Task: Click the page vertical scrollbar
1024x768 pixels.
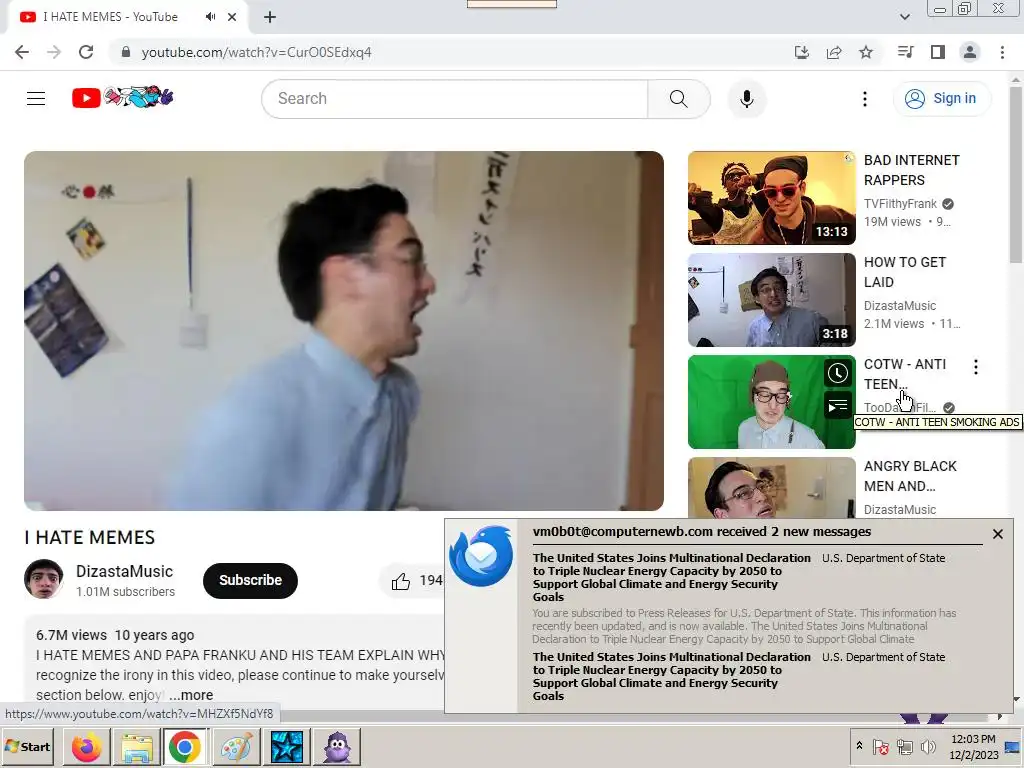Action: coord(1016,175)
